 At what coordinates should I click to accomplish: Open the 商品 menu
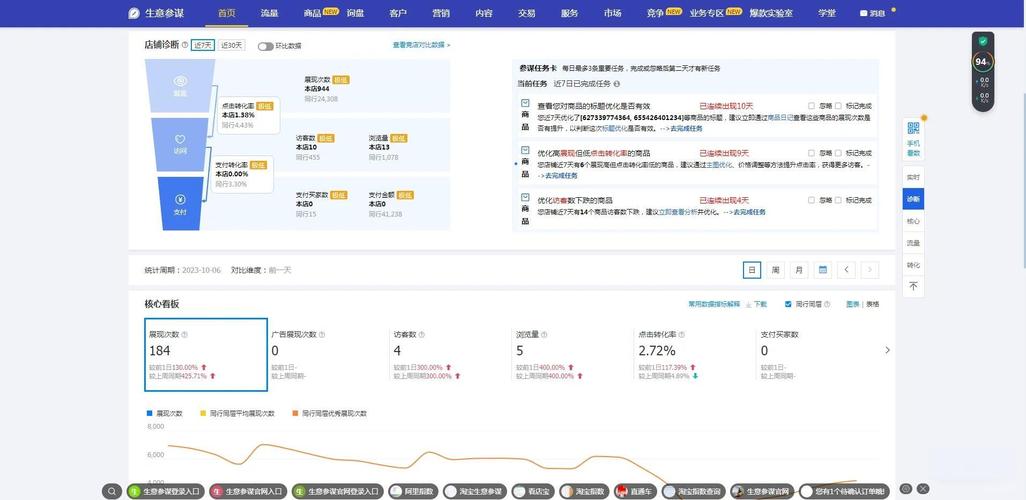[313, 13]
